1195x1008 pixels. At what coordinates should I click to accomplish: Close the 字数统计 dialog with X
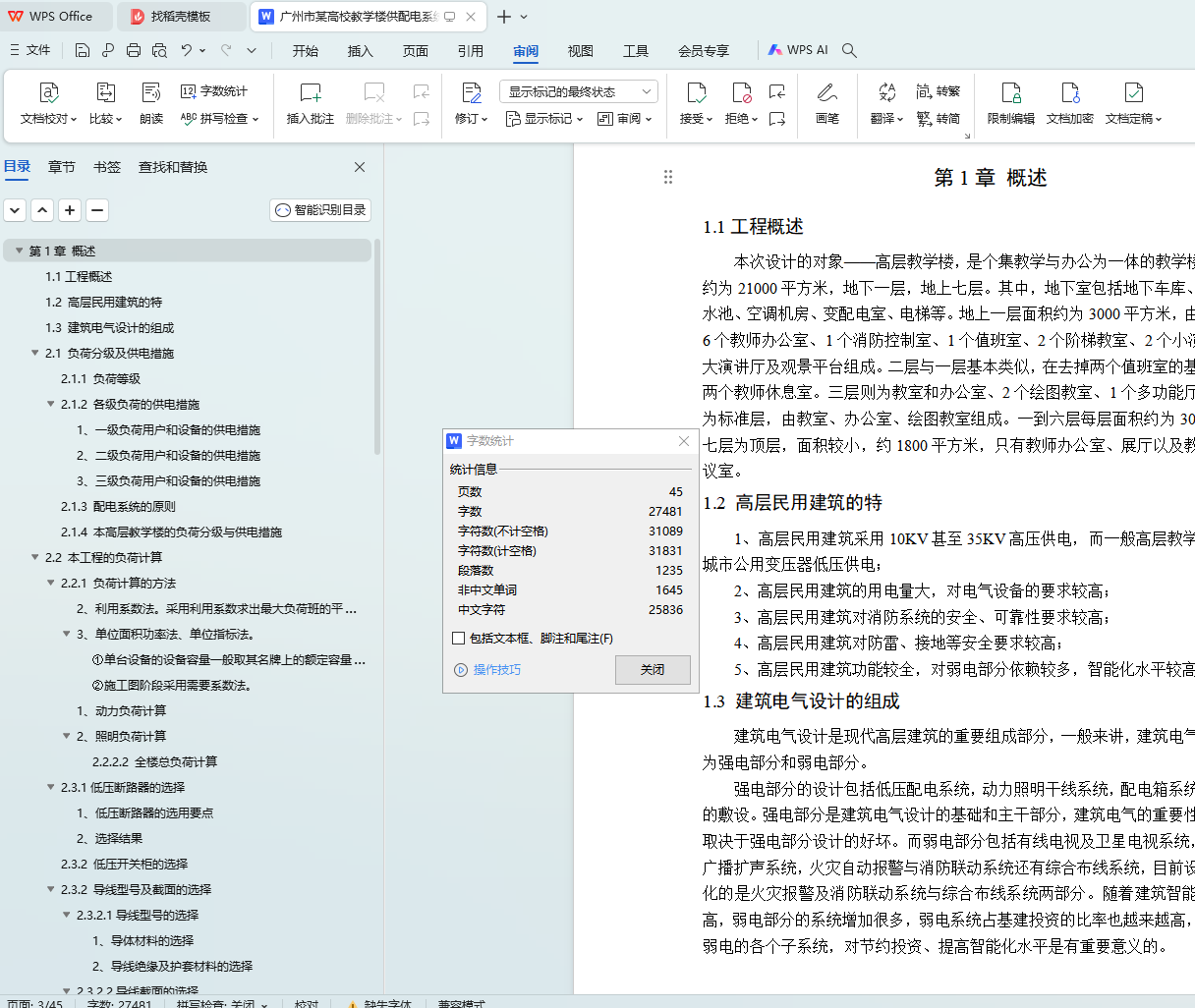(684, 441)
